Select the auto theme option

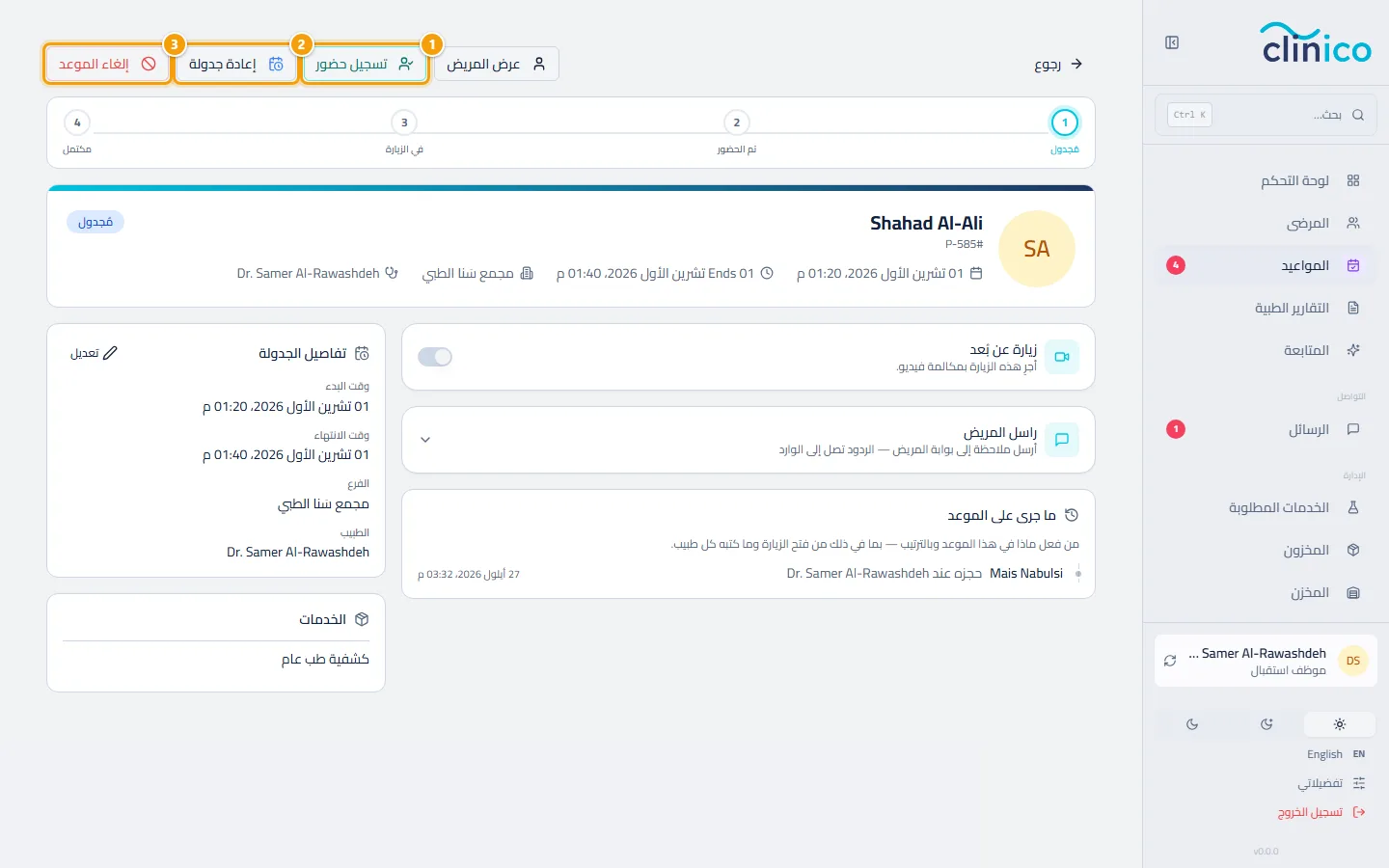coord(1266,724)
